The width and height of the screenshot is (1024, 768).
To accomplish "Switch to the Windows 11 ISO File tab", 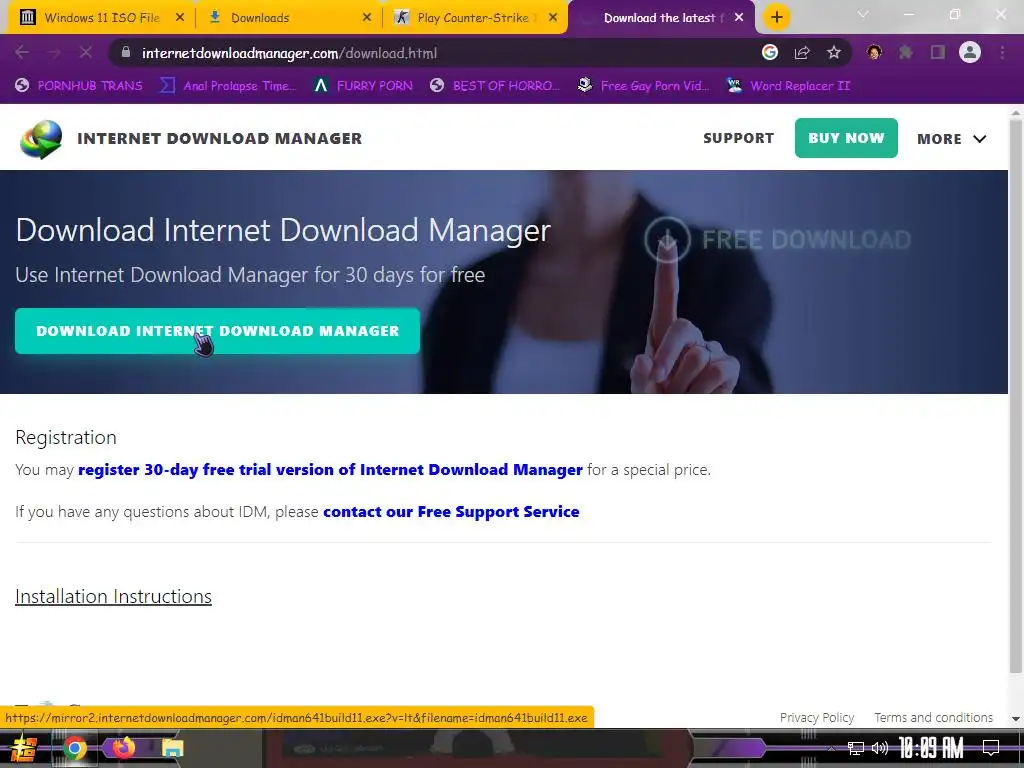I will coord(101,18).
